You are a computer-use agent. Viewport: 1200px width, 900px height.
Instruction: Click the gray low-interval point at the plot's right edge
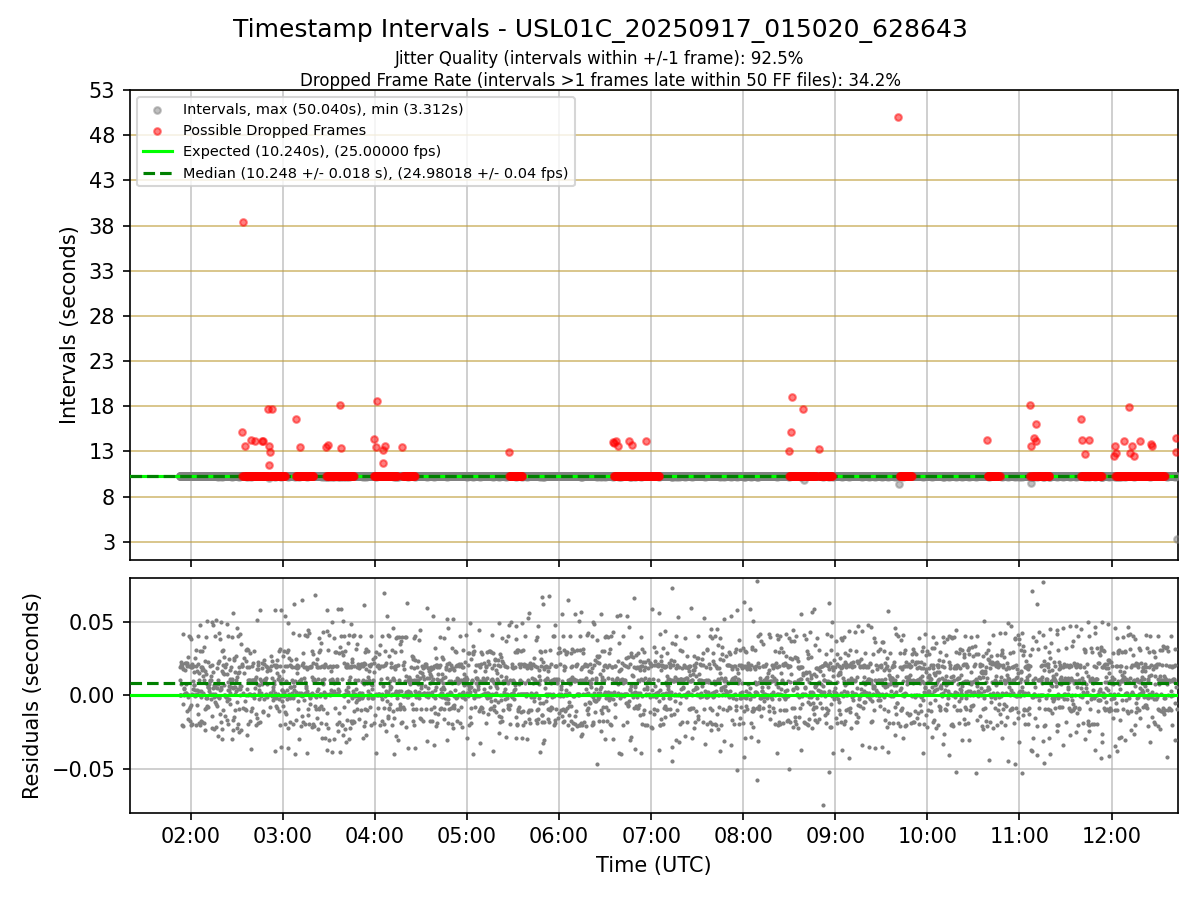tap(1176, 539)
